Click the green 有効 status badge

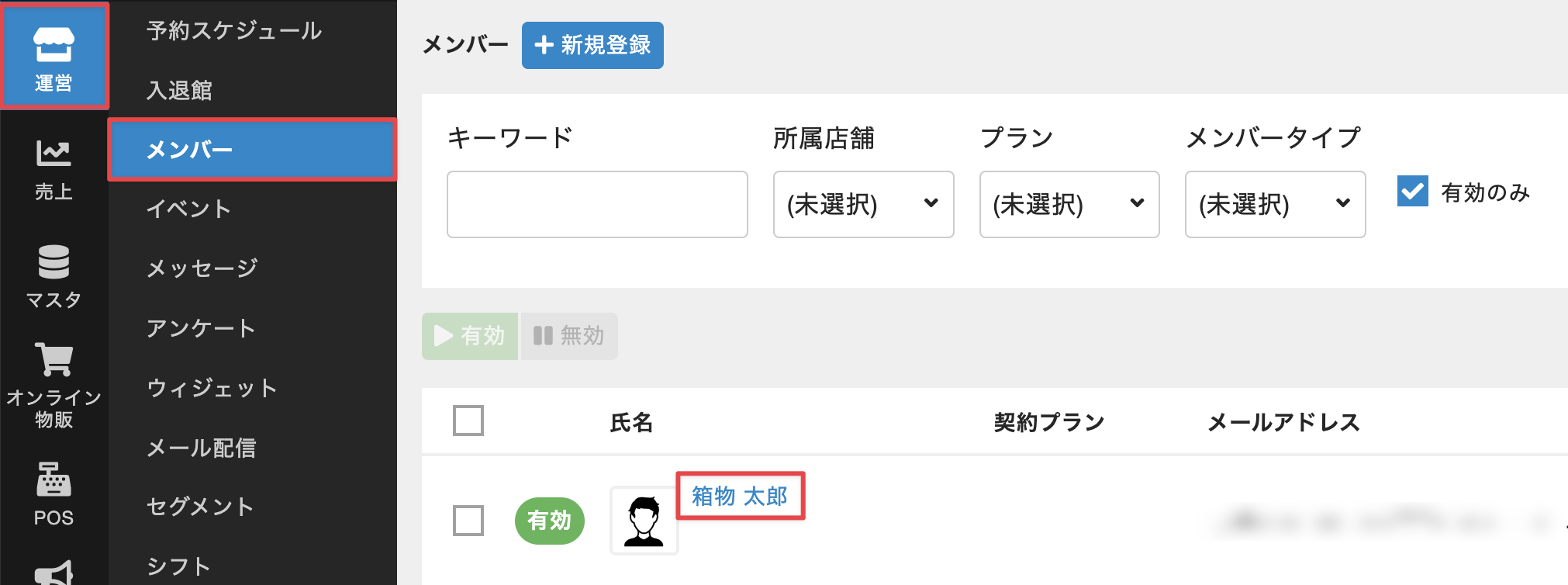[x=549, y=521]
